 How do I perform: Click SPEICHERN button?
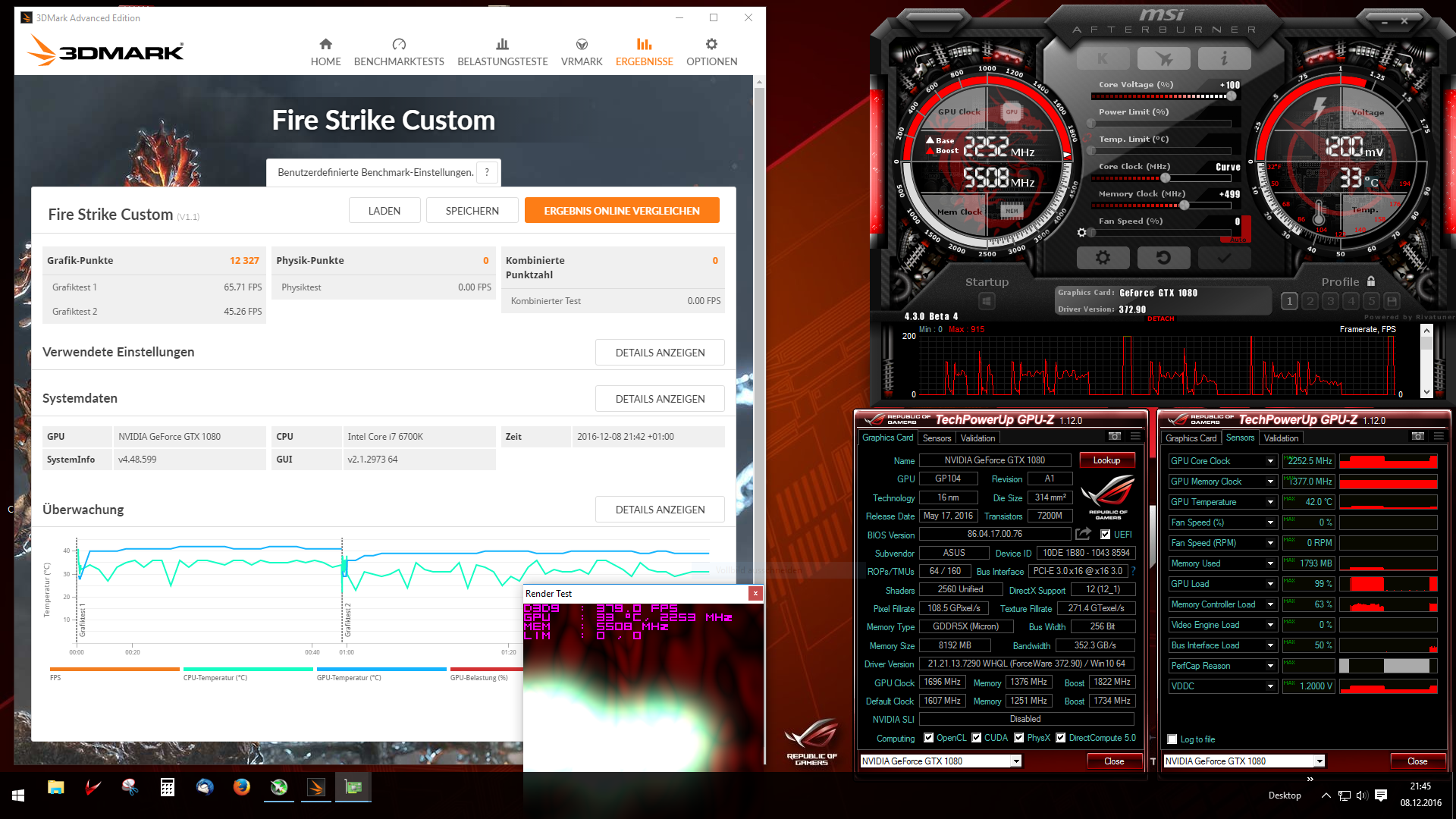tap(472, 211)
